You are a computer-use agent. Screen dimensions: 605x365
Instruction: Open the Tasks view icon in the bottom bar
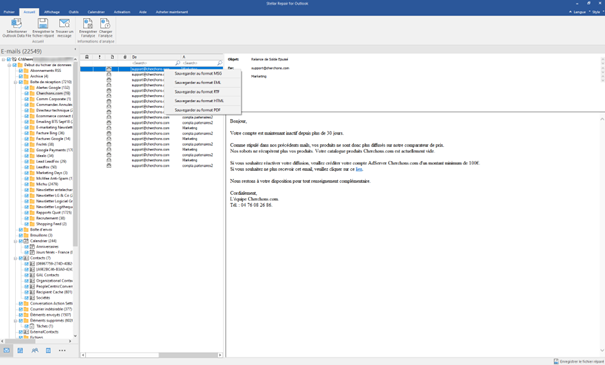(48, 350)
